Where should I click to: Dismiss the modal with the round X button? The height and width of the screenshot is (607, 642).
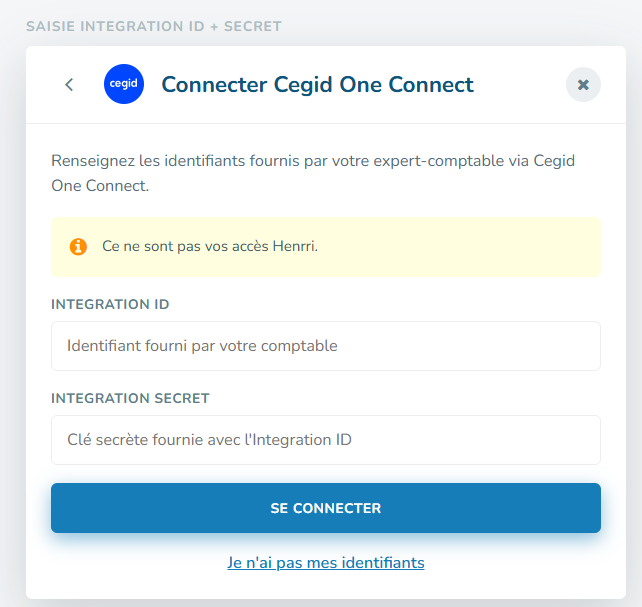pyautogui.click(x=583, y=85)
